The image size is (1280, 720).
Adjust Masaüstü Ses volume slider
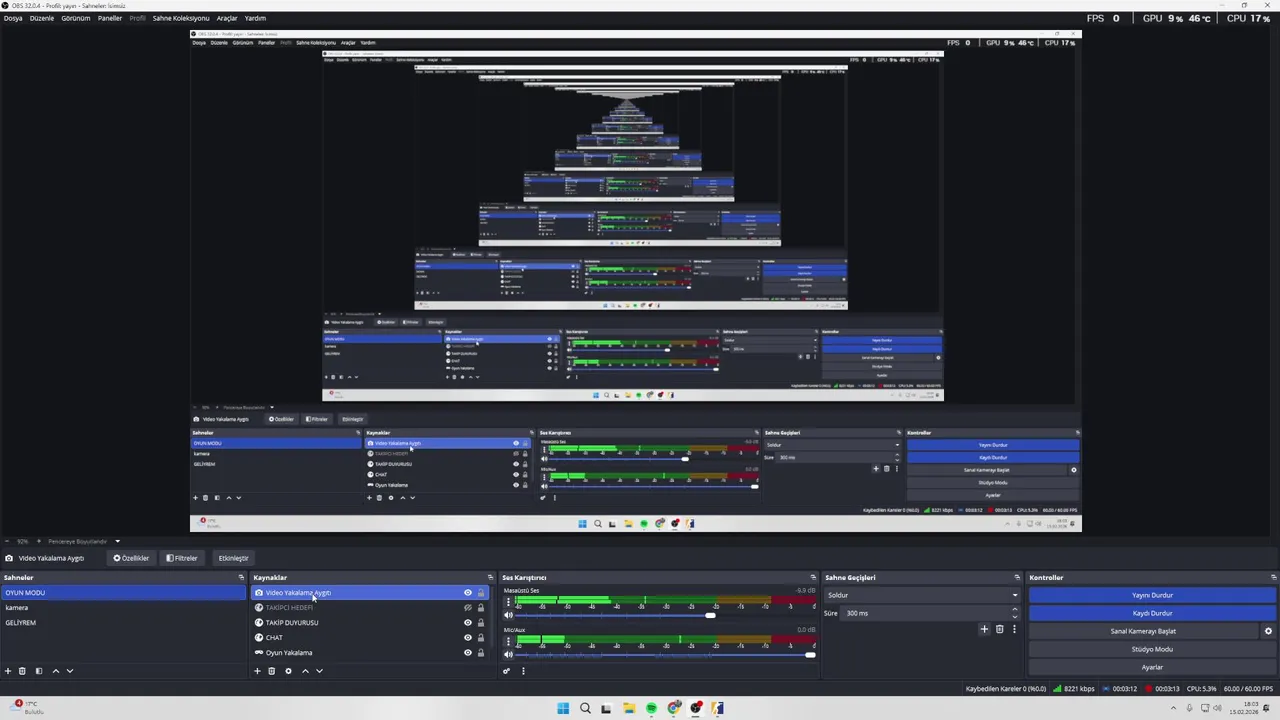coord(667,615)
